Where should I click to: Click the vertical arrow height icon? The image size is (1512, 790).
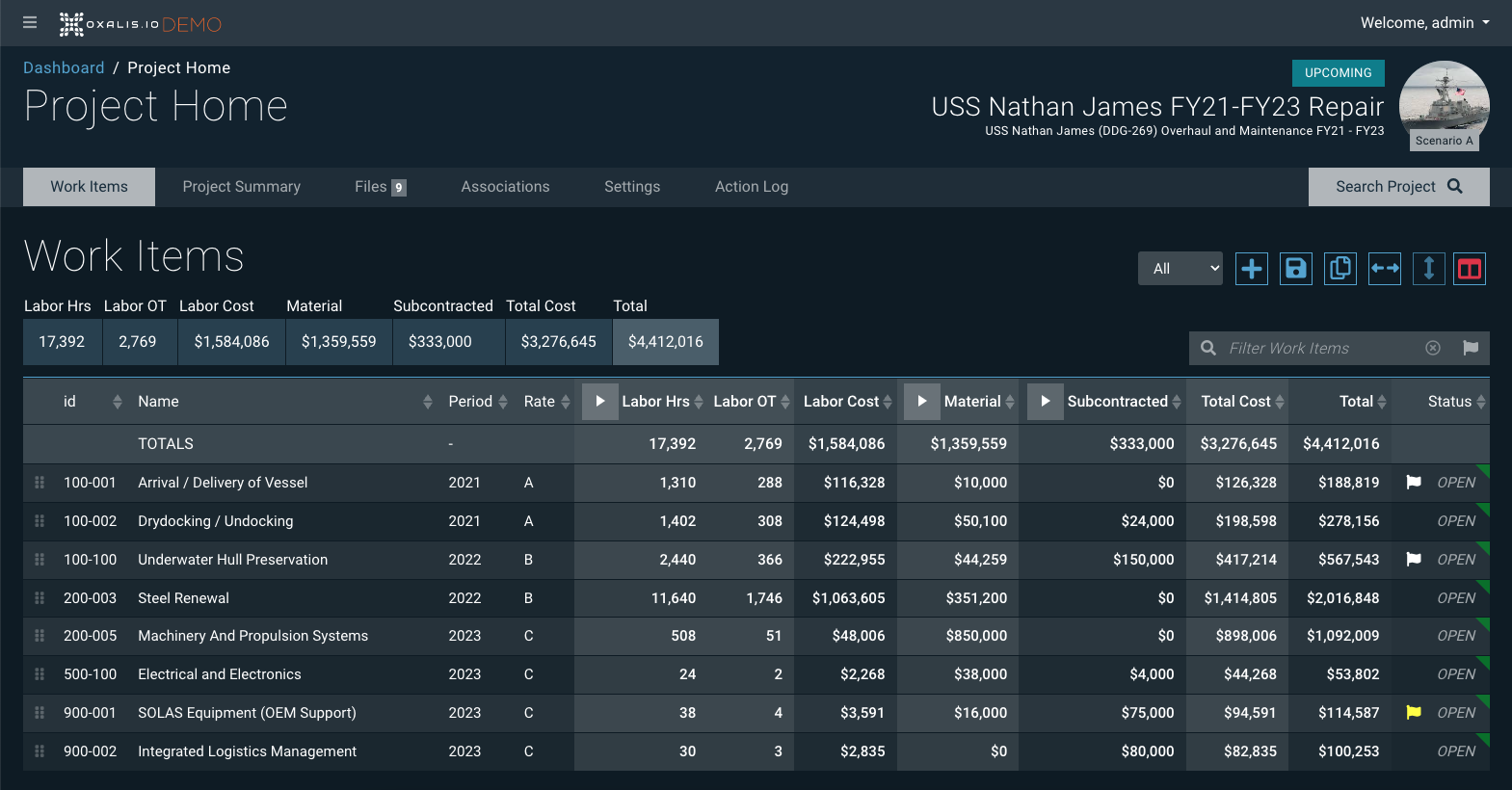(1428, 269)
